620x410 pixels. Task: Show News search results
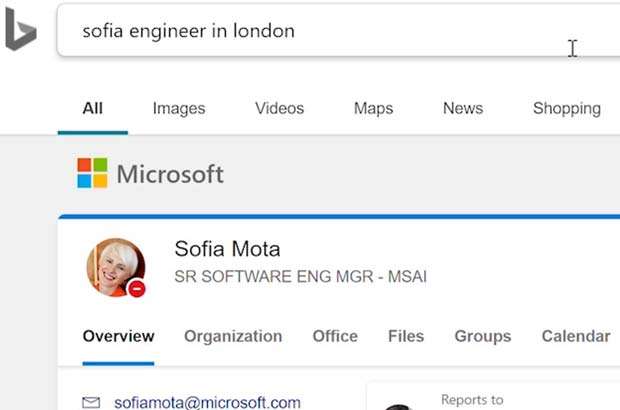463,108
